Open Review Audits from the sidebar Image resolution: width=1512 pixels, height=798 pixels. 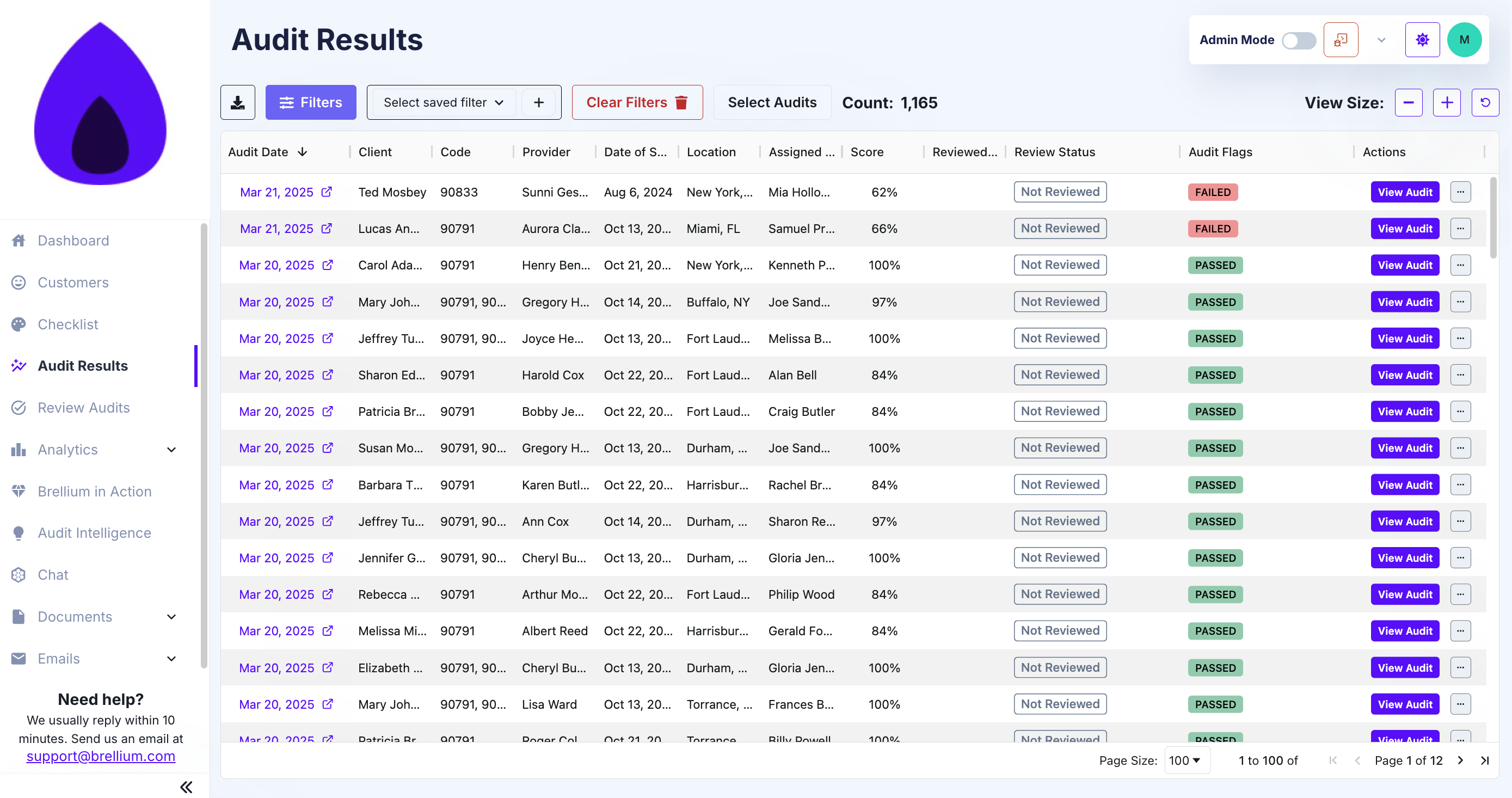83,407
